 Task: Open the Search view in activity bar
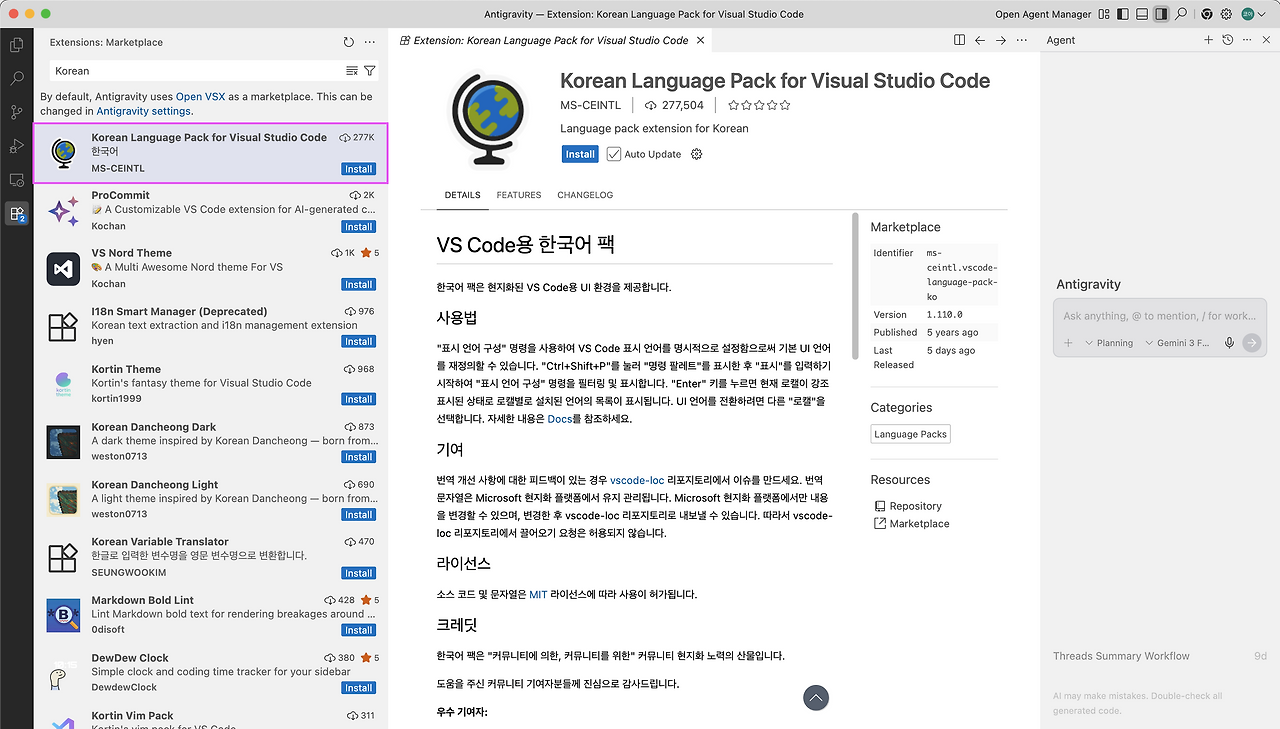pos(16,78)
